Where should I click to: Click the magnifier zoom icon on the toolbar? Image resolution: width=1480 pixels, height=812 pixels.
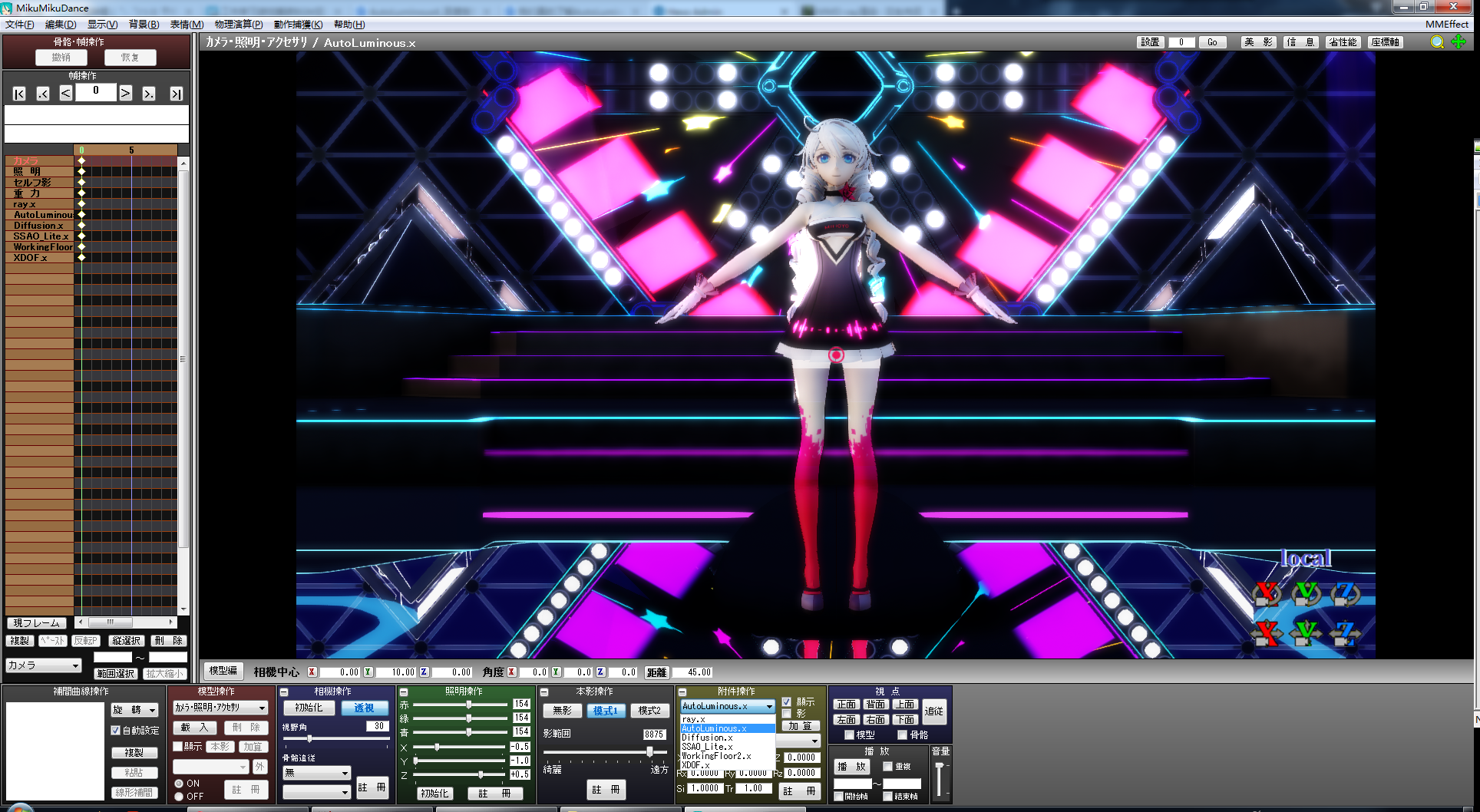pos(1436,42)
